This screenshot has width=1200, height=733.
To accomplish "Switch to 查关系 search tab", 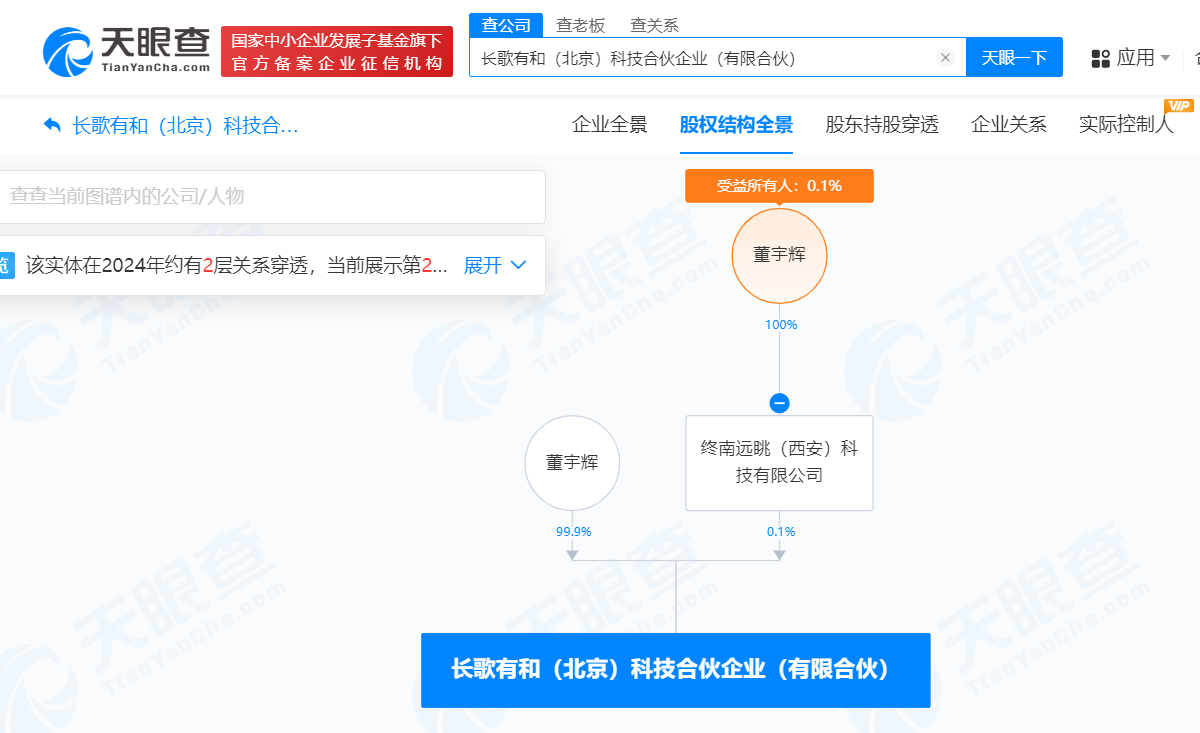I will (654, 25).
